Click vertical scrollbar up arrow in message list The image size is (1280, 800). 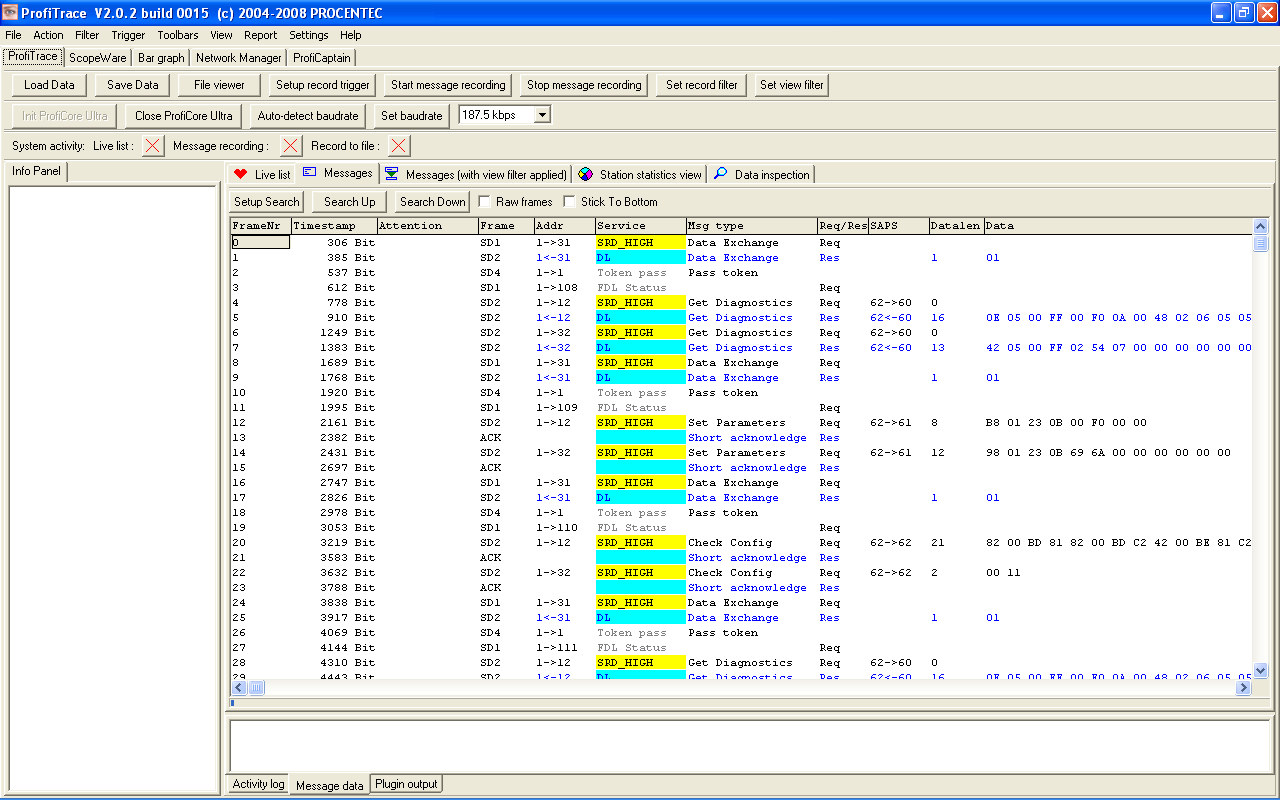(1260, 226)
